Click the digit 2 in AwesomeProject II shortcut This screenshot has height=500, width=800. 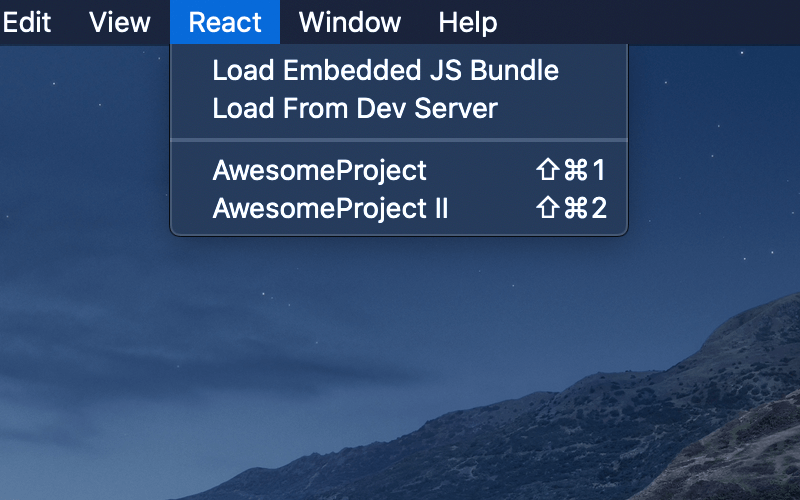(598, 209)
